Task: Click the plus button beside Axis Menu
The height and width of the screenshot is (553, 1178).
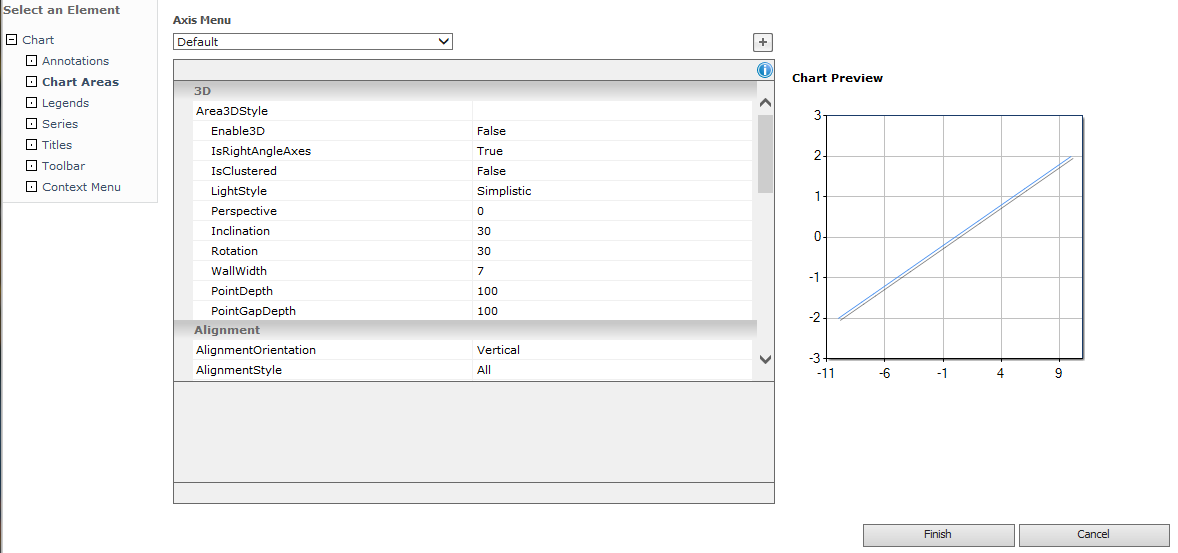Action: coord(763,43)
